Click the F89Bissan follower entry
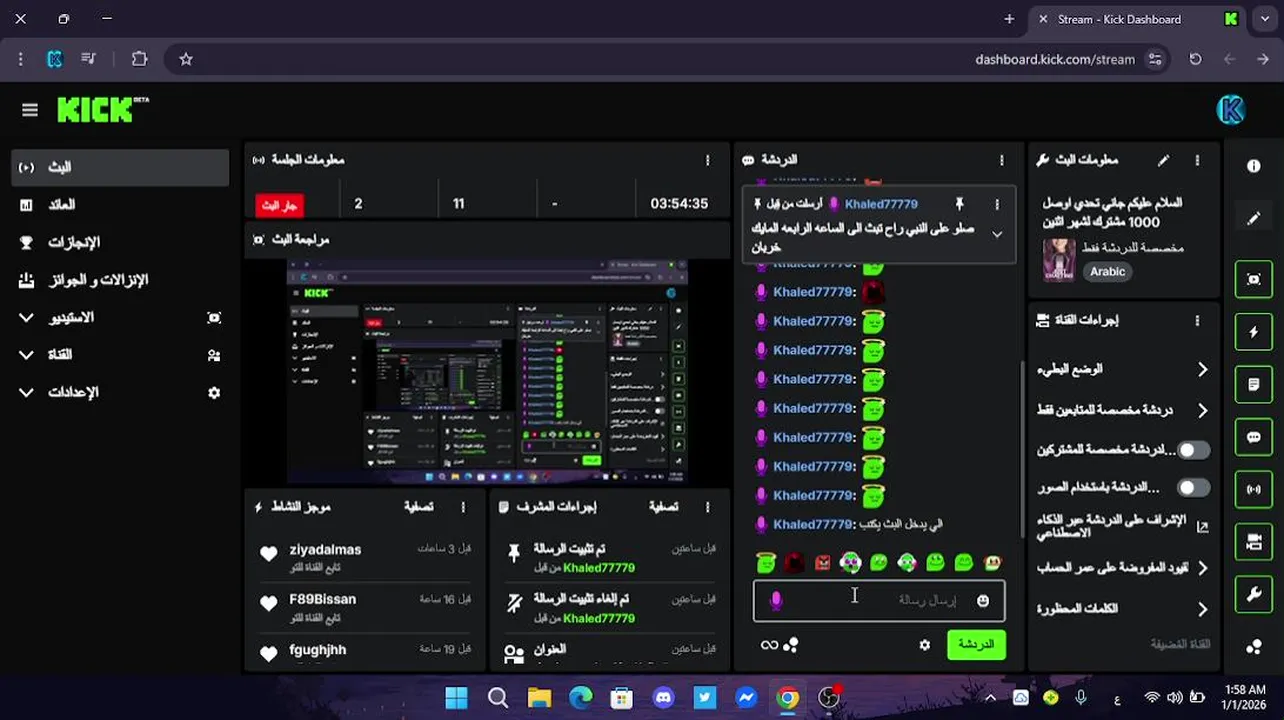This screenshot has height=720, width=1284. 365,608
